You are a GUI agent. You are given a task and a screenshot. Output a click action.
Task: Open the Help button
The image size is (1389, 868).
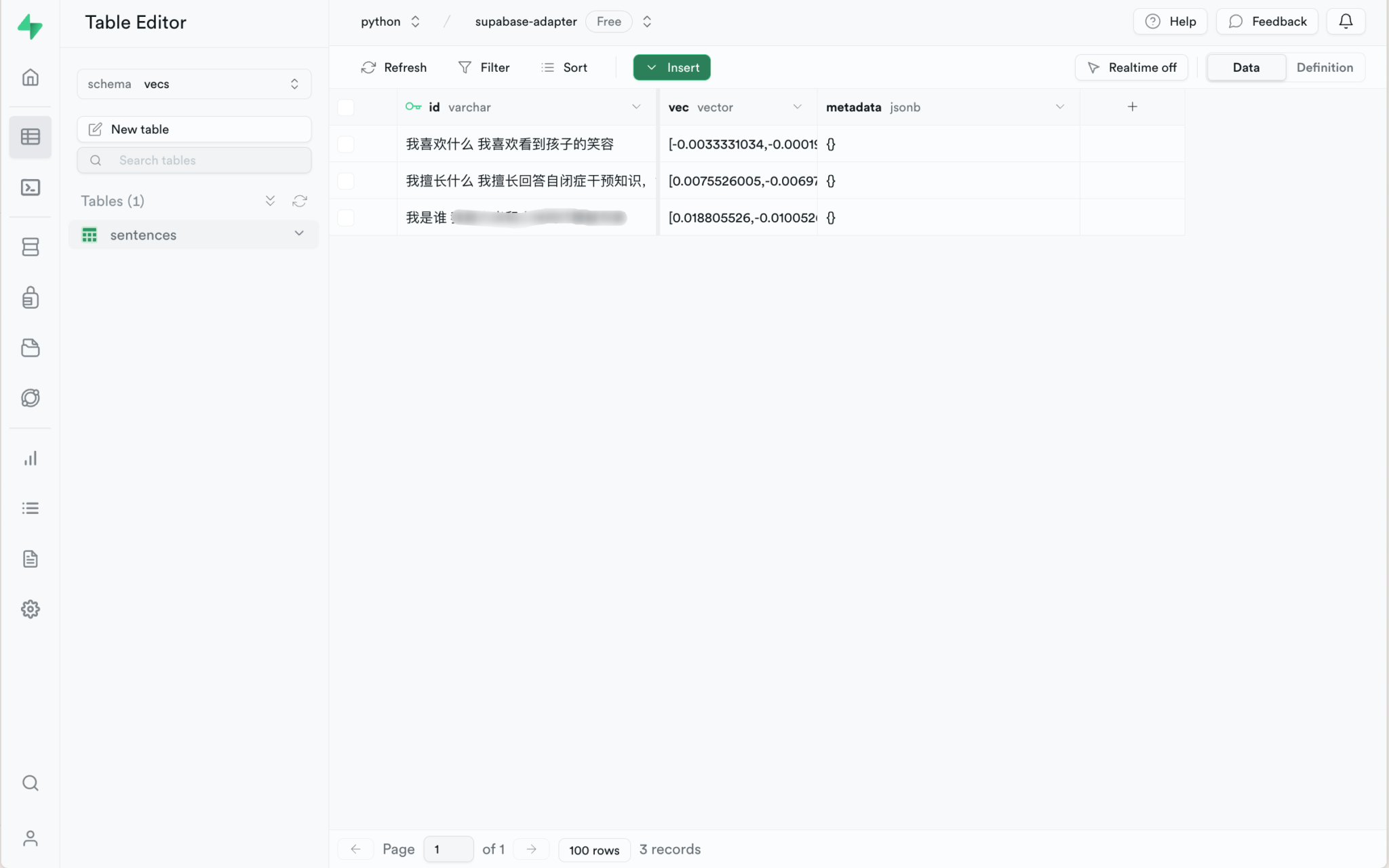click(1170, 22)
